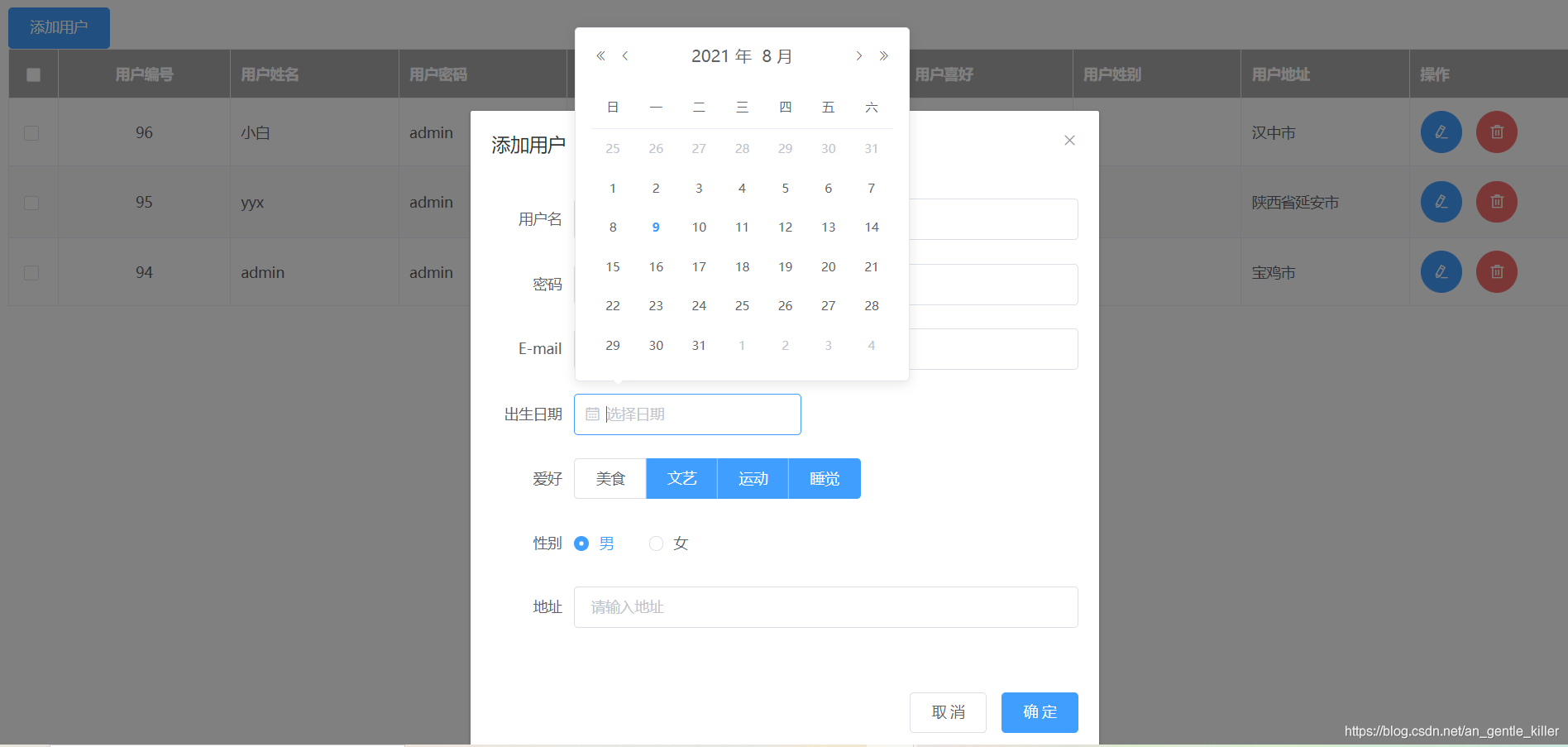Pick August 20 in the calendar
Viewport: 1568px width, 747px height.
(828, 267)
